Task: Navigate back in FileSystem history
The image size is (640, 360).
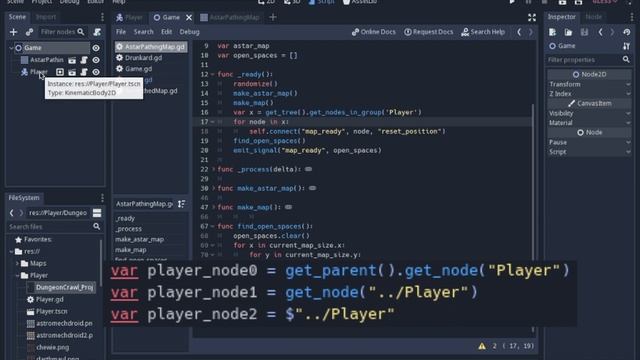Action: point(11,213)
